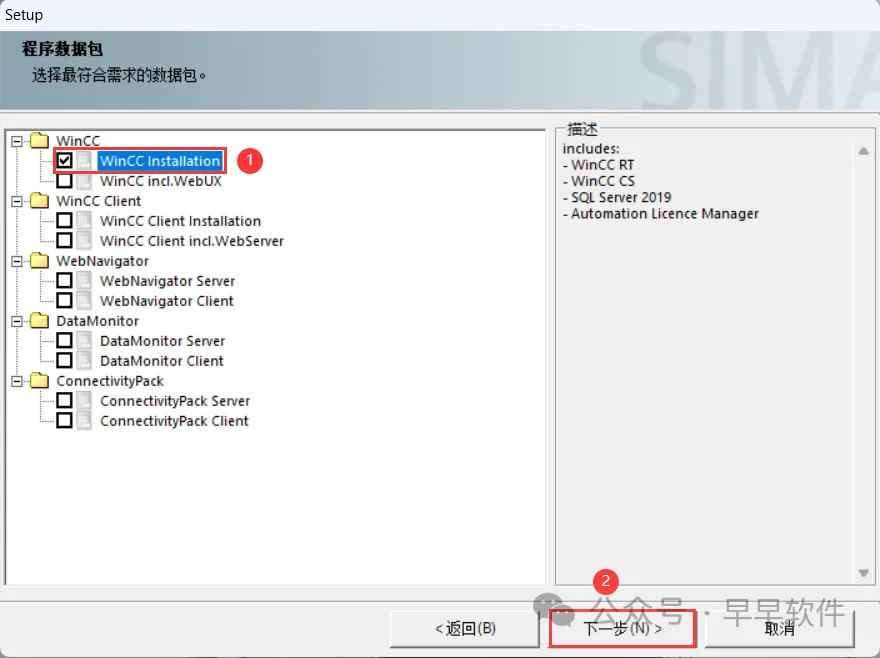Check the WinCC incl.WebUX checkbox

[x=65, y=181]
